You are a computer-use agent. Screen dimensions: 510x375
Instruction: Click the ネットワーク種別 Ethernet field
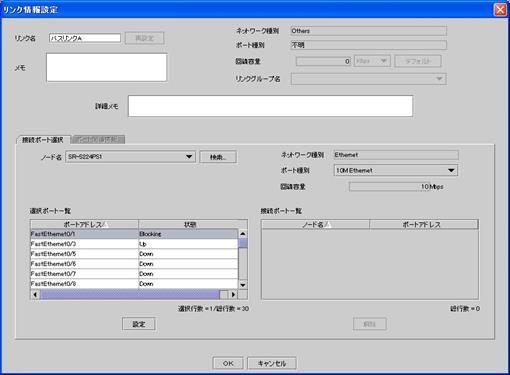396,155
